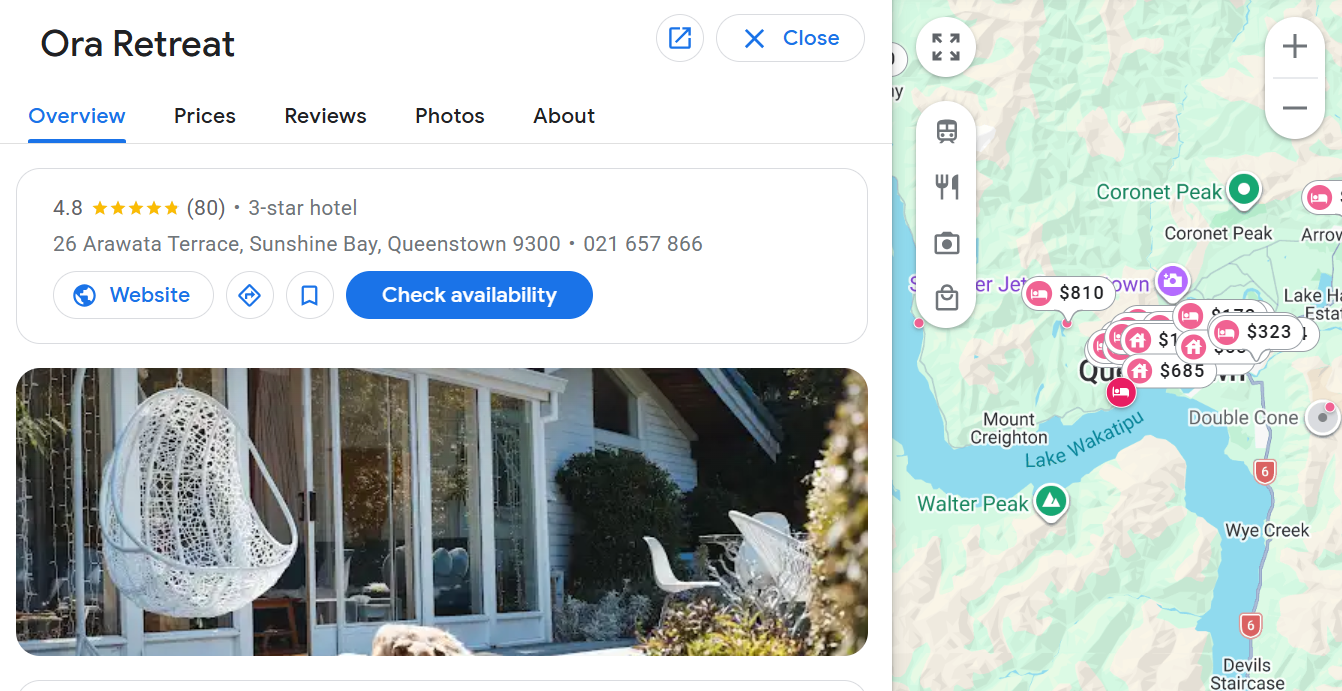Open the hotel exterior photo
This screenshot has height=691, width=1342.
click(442, 512)
